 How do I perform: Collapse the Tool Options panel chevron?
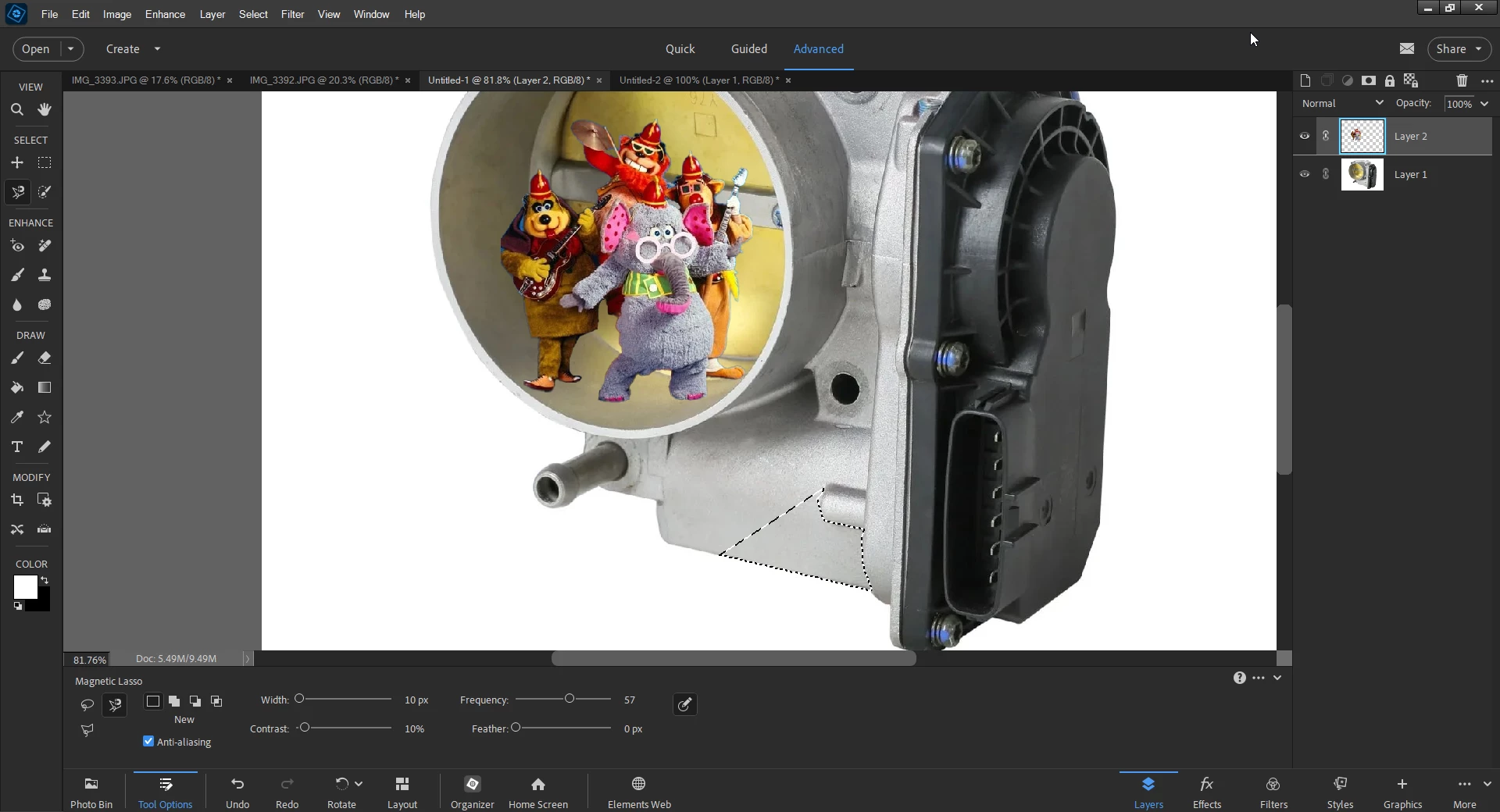(x=1277, y=678)
